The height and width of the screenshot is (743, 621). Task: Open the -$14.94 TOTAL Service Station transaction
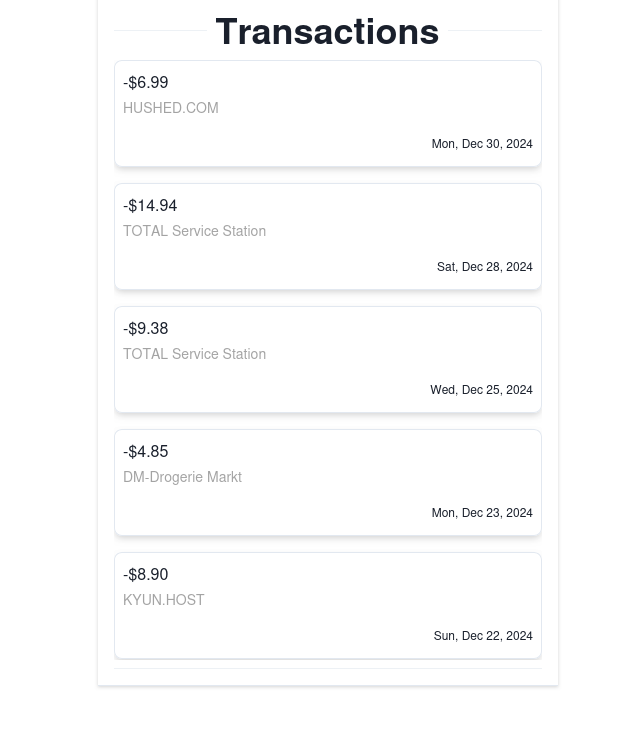click(x=328, y=236)
